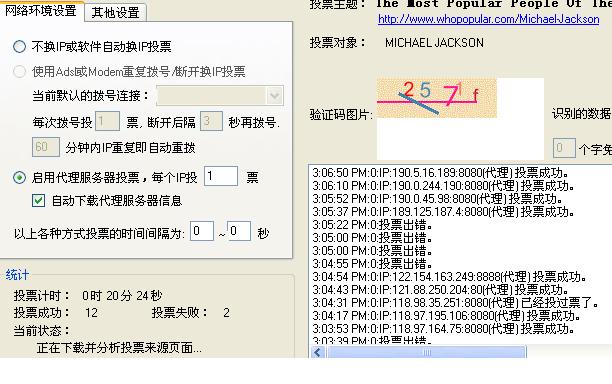Click the character count field below 识别的数据
This screenshot has width=612, height=384.
pos(564,148)
